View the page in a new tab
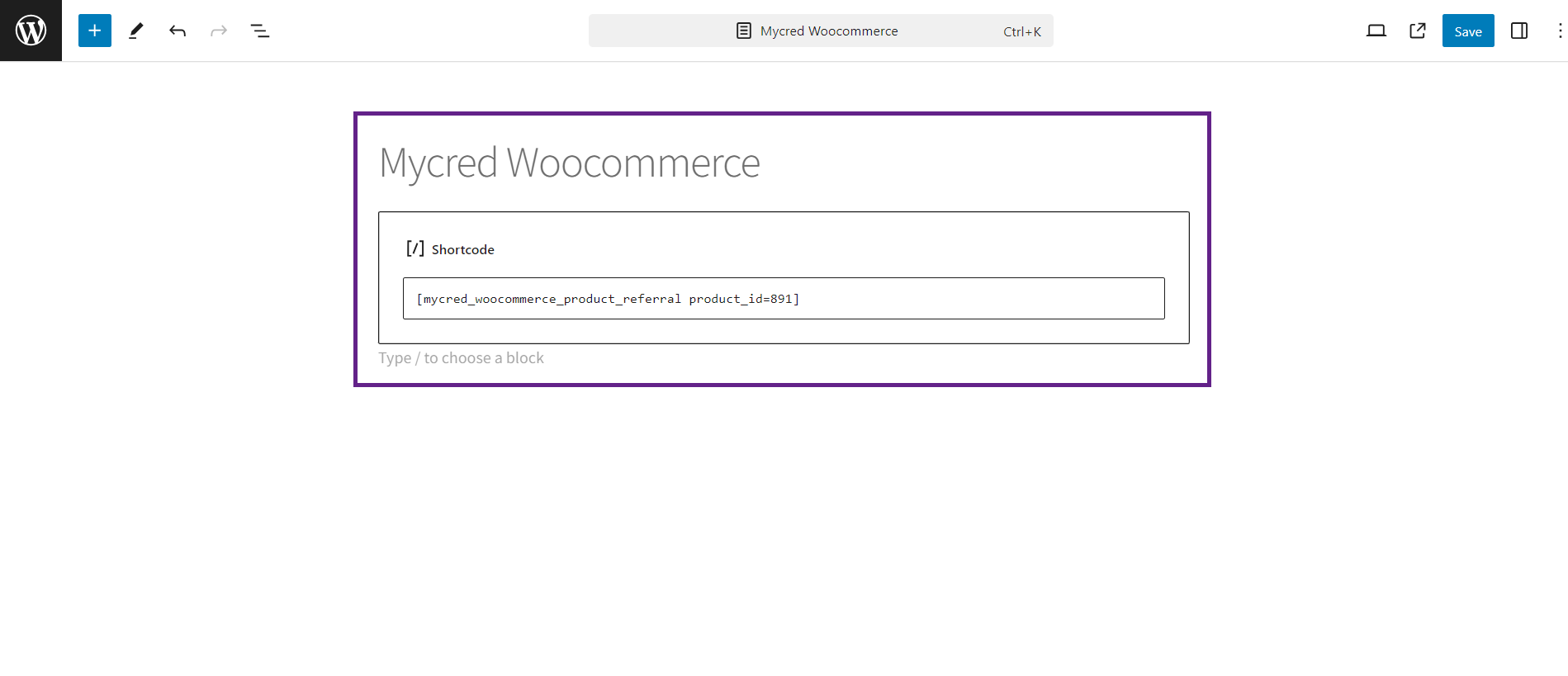This screenshot has width=1568, height=676. (1418, 31)
